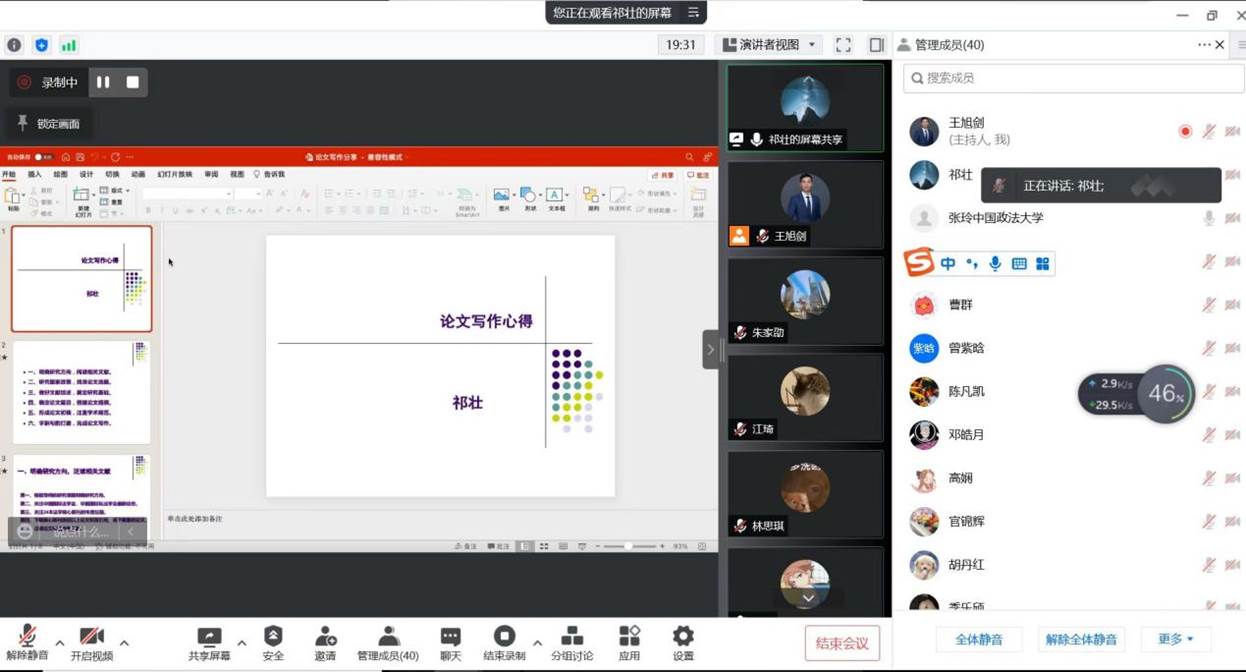Expand options arrow beside 共享屏幕
The image size is (1246, 672).
[241, 643]
